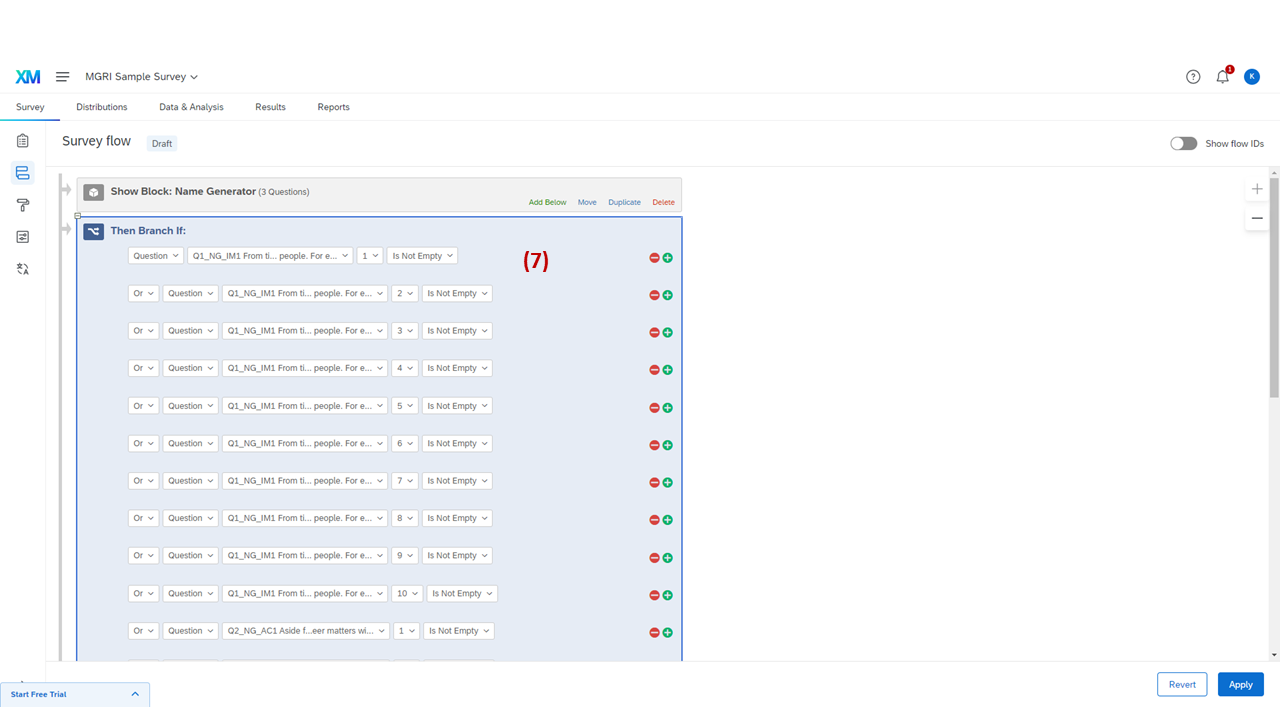Viewport: 1280px width, 720px height.
Task: Click the Apply button
Action: pyautogui.click(x=1240, y=684)
